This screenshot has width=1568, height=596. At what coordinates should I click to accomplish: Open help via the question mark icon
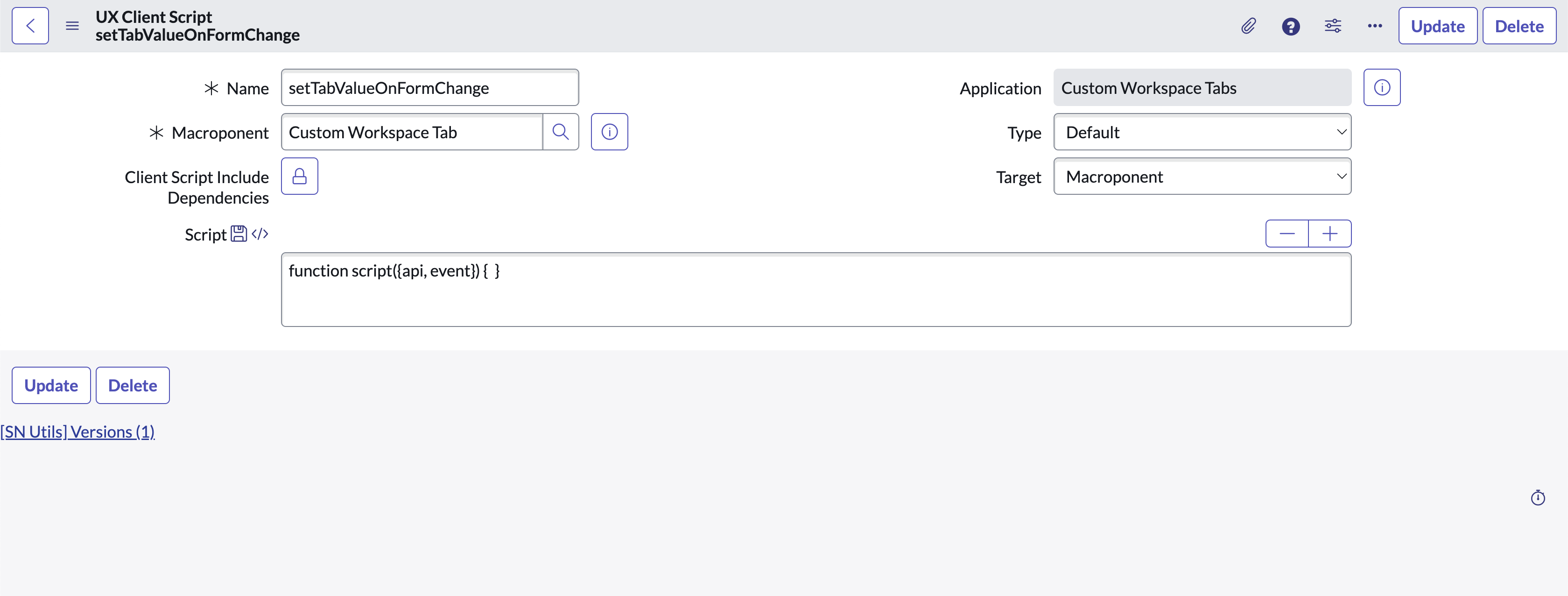tap(1290, 26)
